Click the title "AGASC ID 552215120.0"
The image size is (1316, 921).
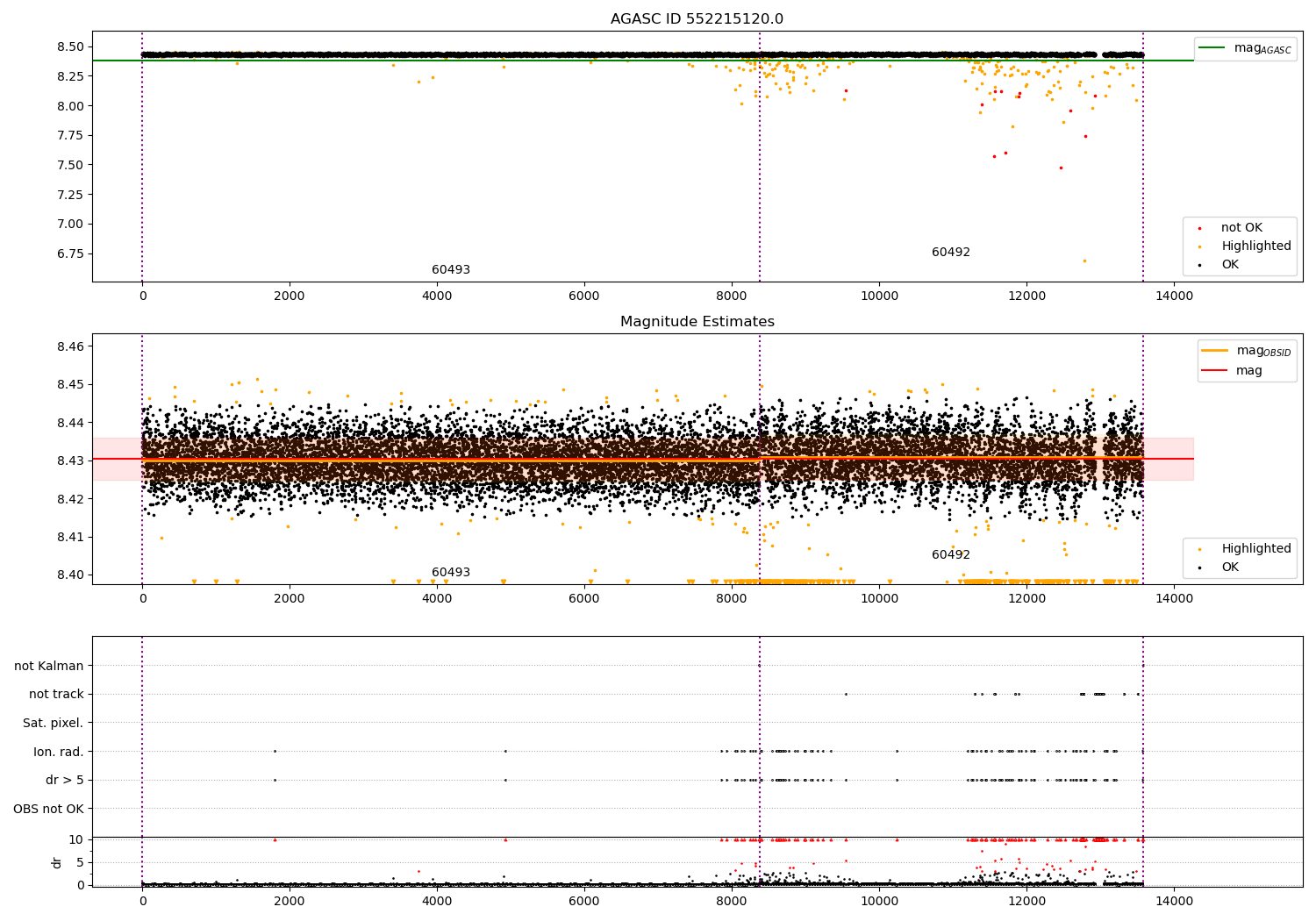click(x=697, y=19)
